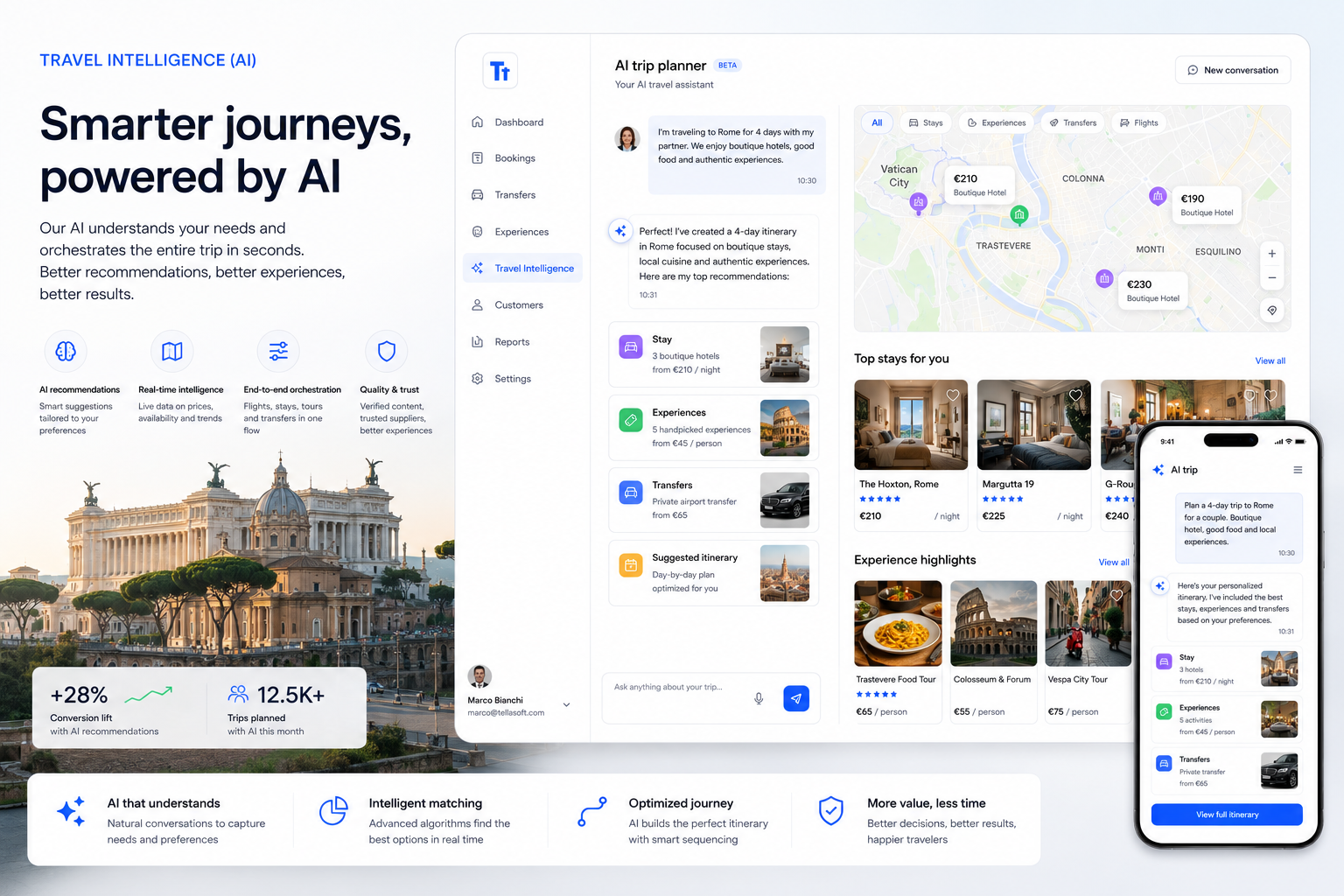Click the BETA badge beside AI trip planner

(728, 66)
